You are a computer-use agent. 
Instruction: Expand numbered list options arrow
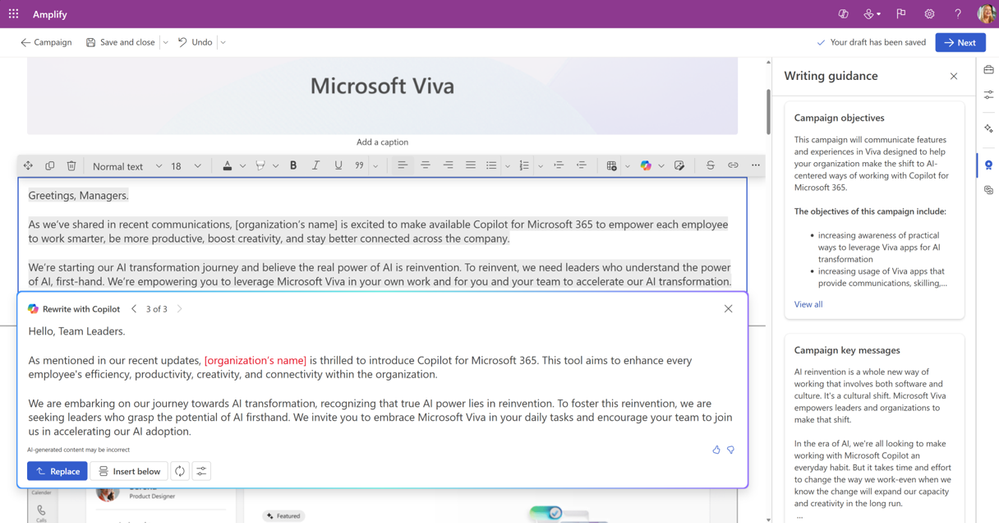[540, 166]
